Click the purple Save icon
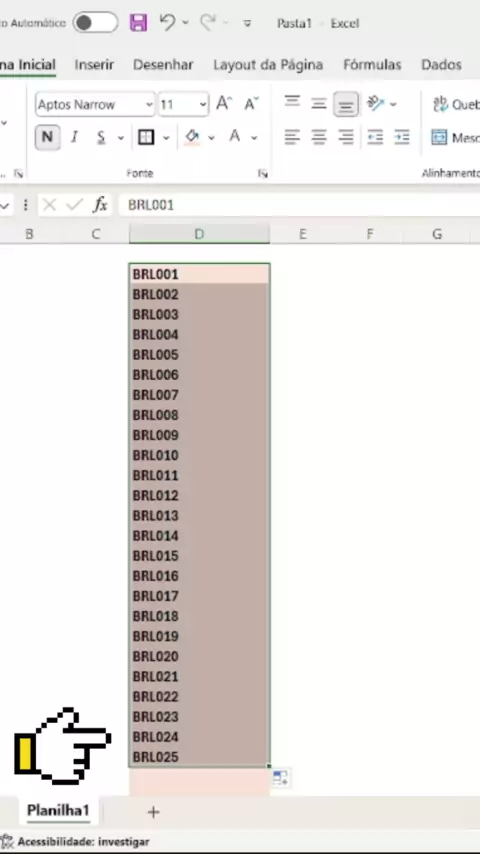 [138, 23]
